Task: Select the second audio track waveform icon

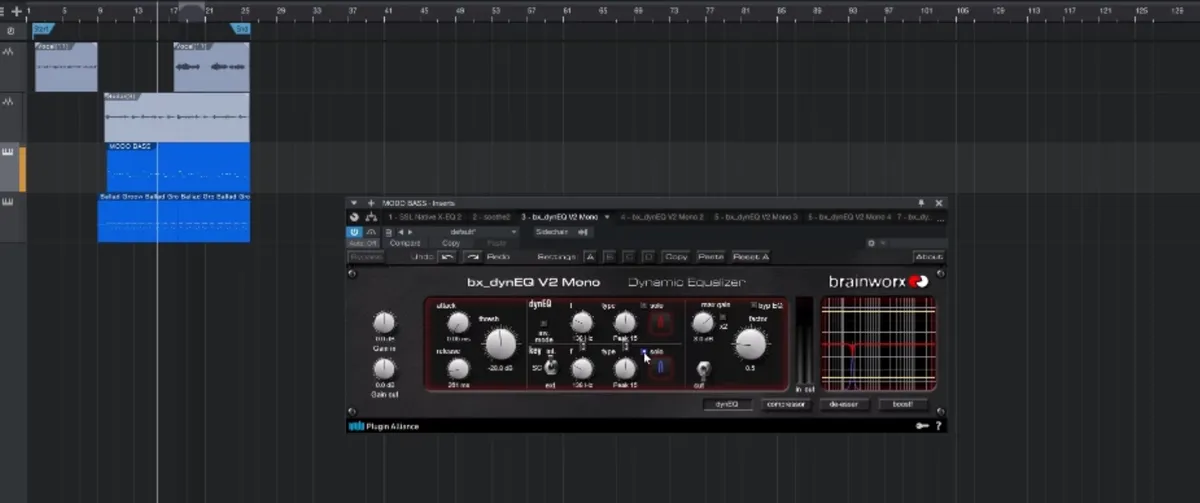Action: (x=9, y=102)
